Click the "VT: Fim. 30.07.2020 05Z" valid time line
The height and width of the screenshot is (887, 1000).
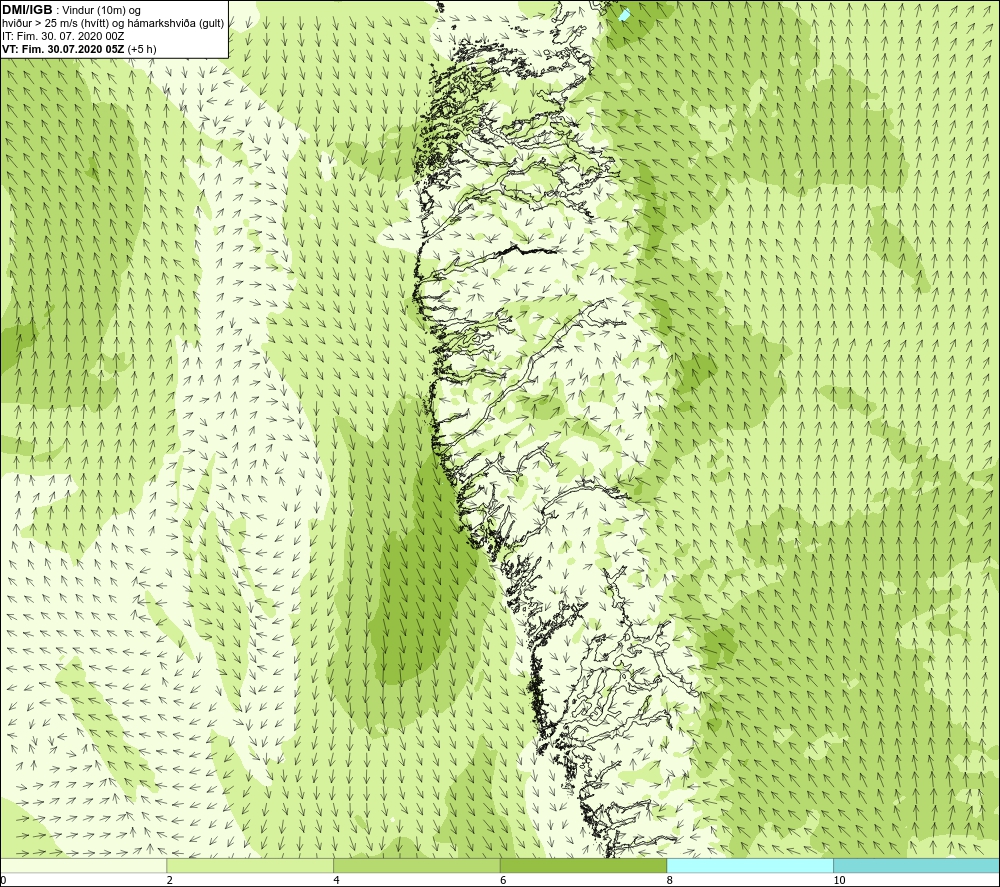[64, 49]
